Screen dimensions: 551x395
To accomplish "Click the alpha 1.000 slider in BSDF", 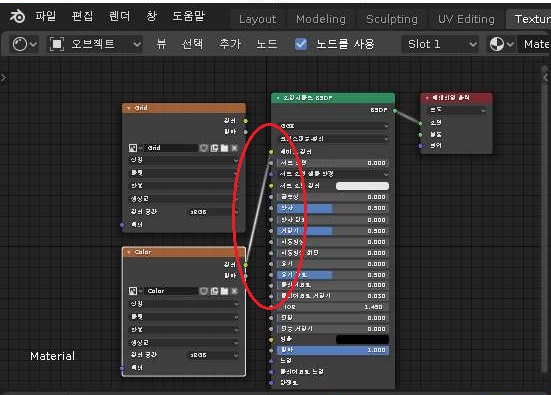I will [333, 350].
